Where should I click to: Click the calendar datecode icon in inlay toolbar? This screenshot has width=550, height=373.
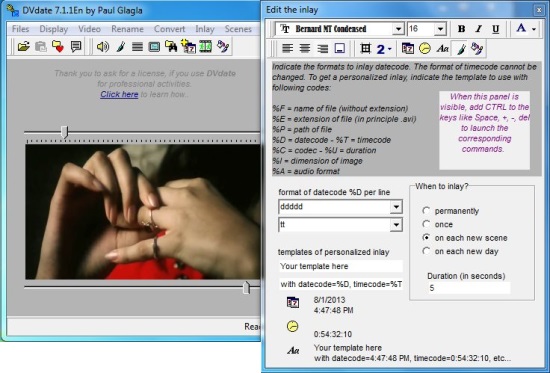coord(408,48)
